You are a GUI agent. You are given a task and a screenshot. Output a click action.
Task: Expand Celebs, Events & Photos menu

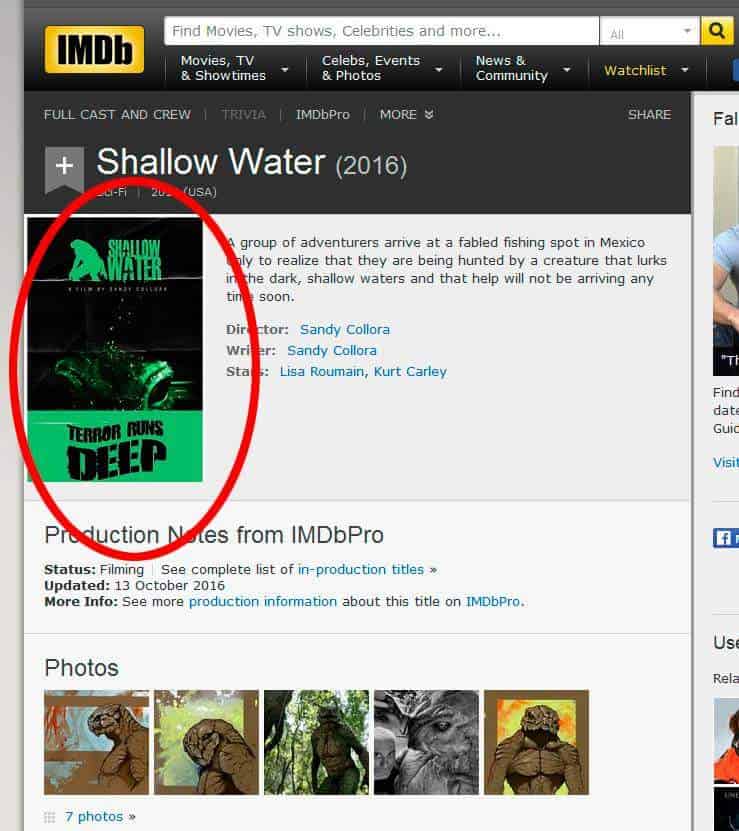[381, 68]
